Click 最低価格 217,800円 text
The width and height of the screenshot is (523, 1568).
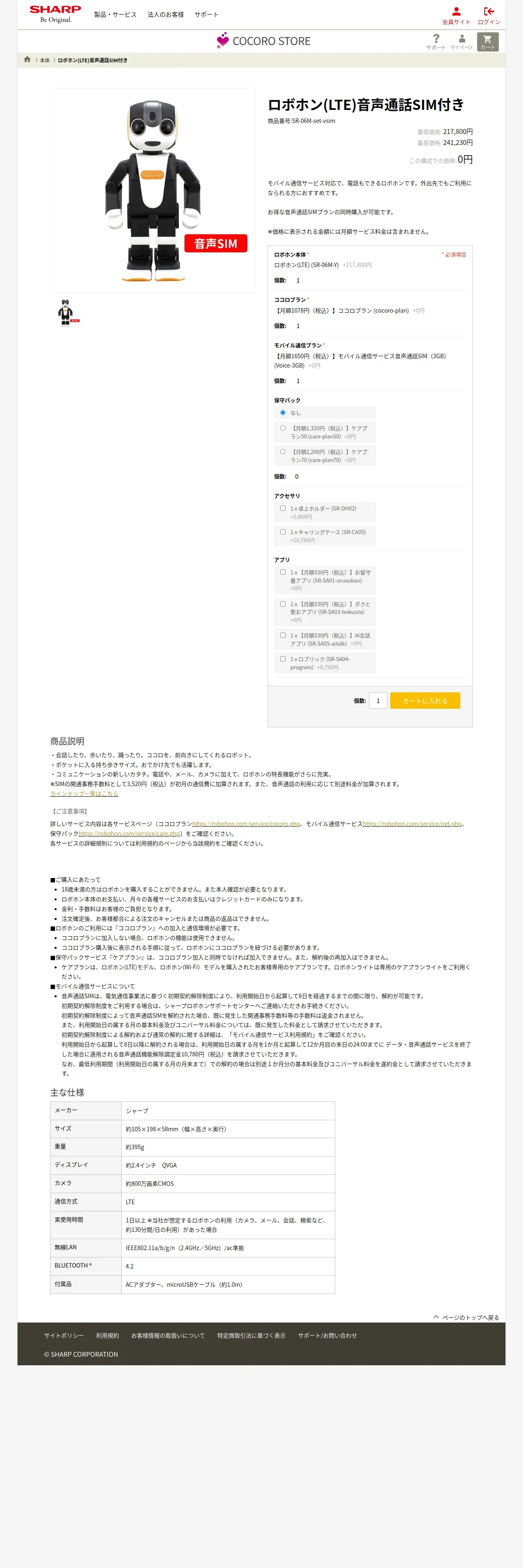445,131
